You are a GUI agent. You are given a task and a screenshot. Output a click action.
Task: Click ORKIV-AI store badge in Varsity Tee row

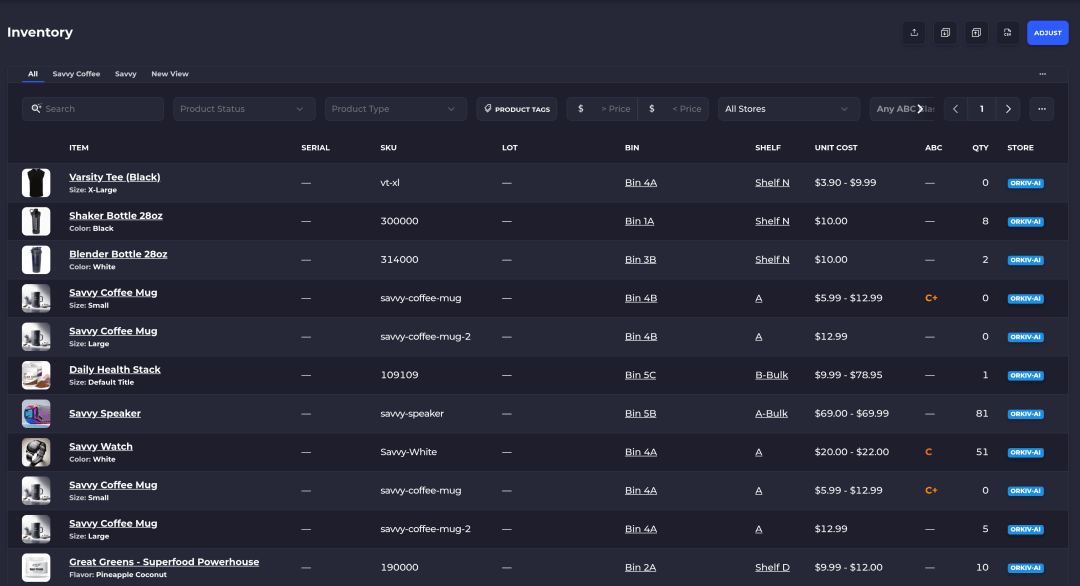pos(1025,183)
